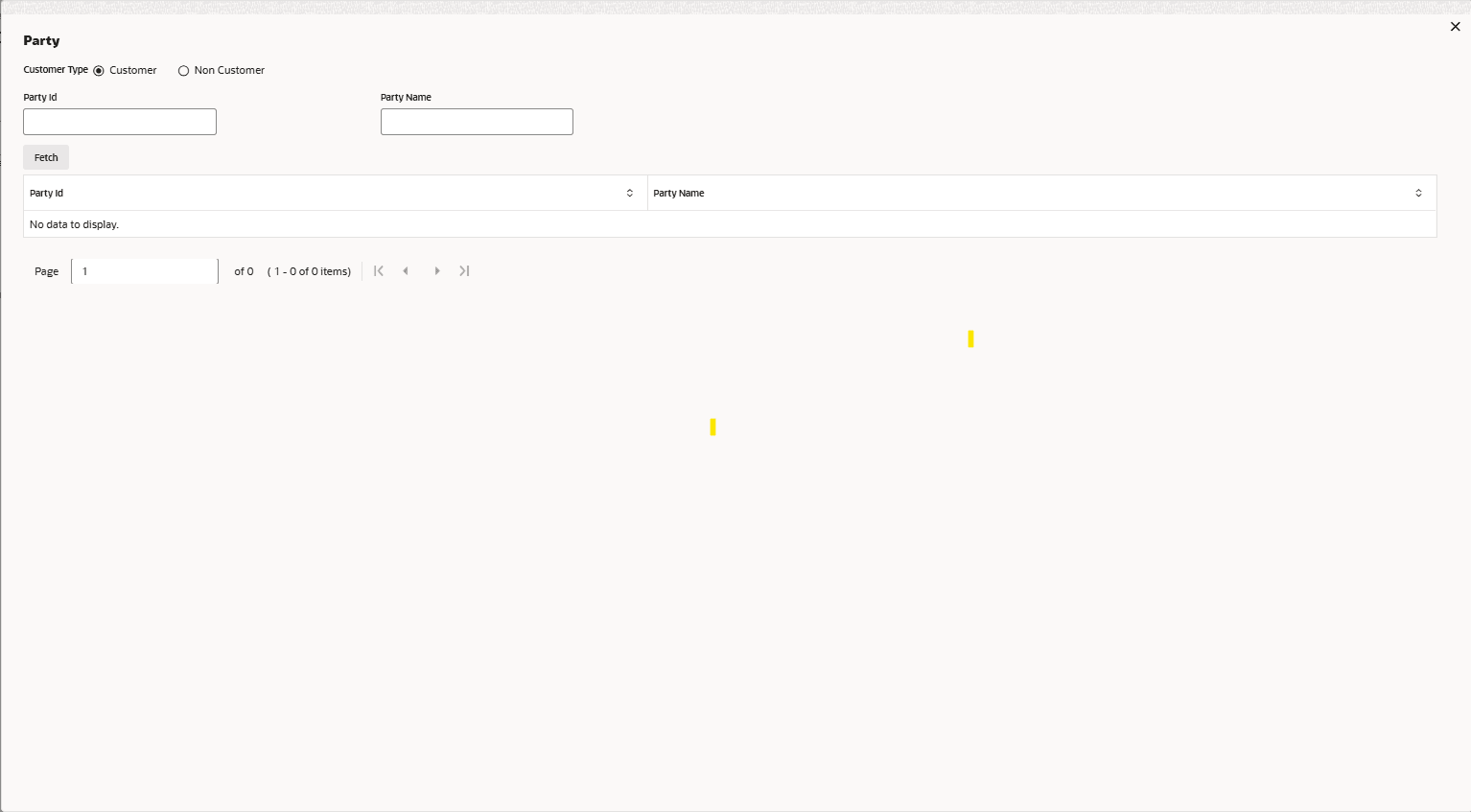1471x812 pixels.
Task: Click the Party Id column header text
Action: pyautogui.click(x=46, y=193)
